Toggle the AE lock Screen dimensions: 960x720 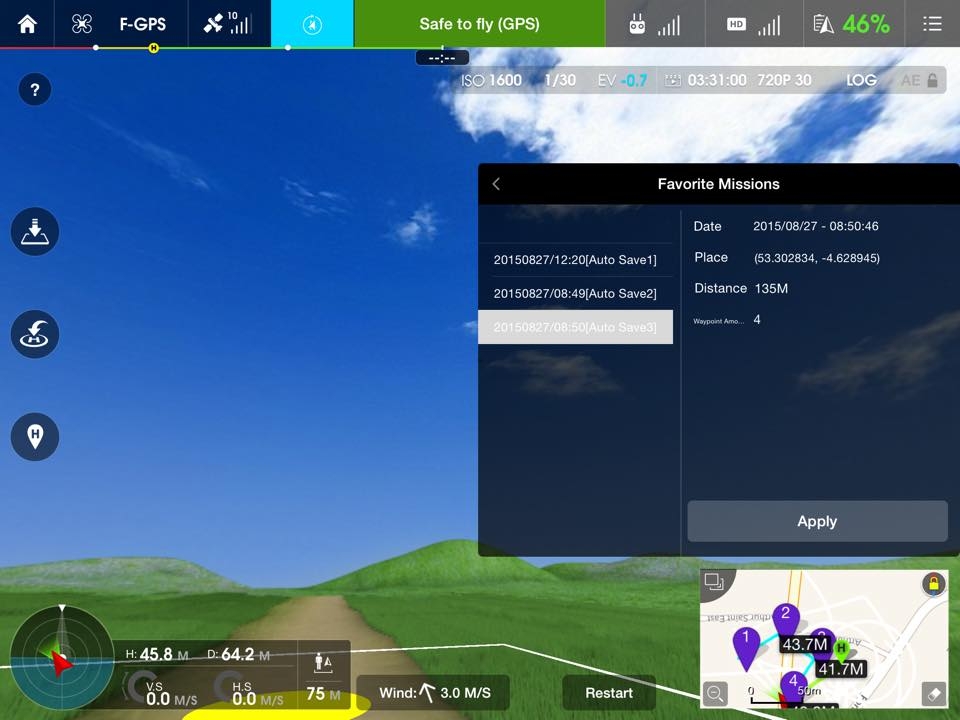(921, 80)
